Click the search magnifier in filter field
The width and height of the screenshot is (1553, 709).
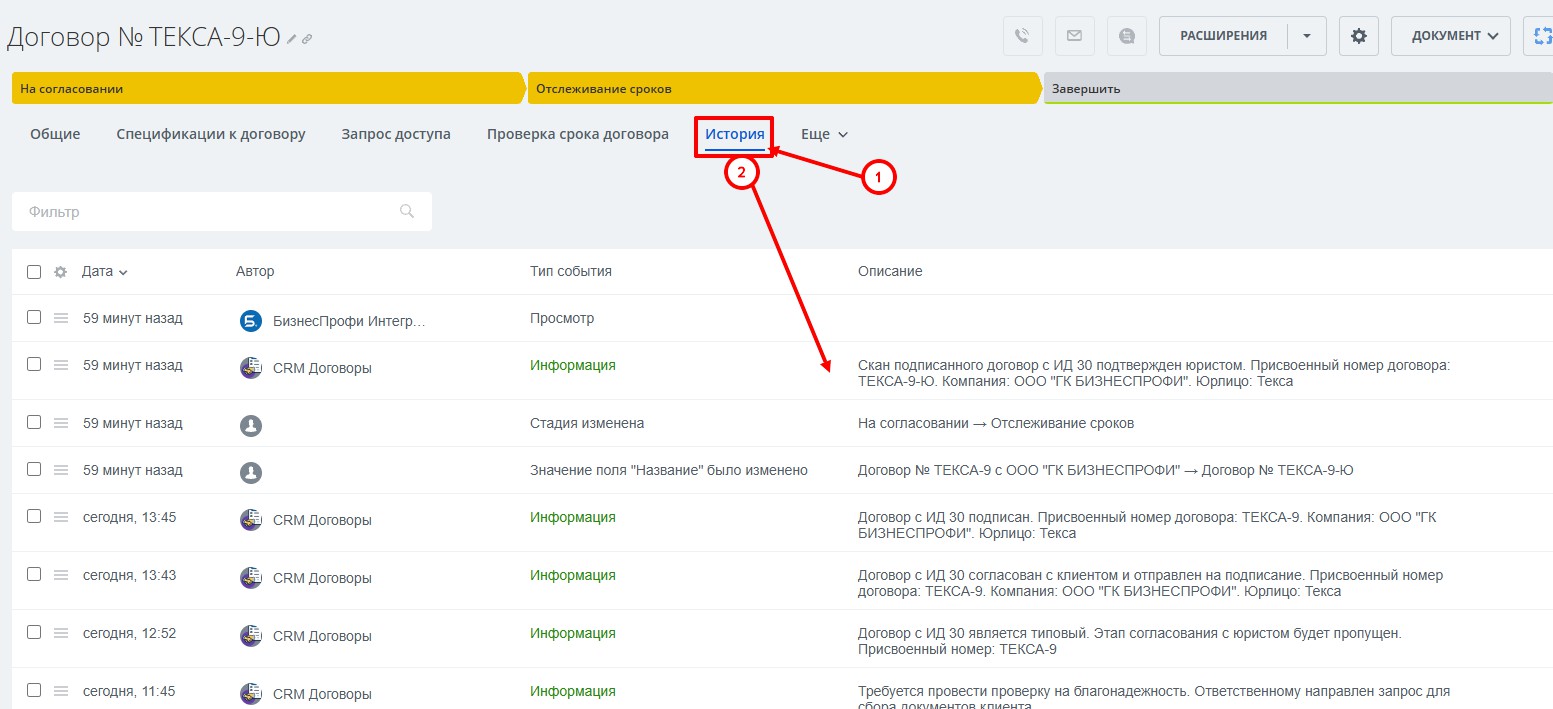[x=407, y=211]
